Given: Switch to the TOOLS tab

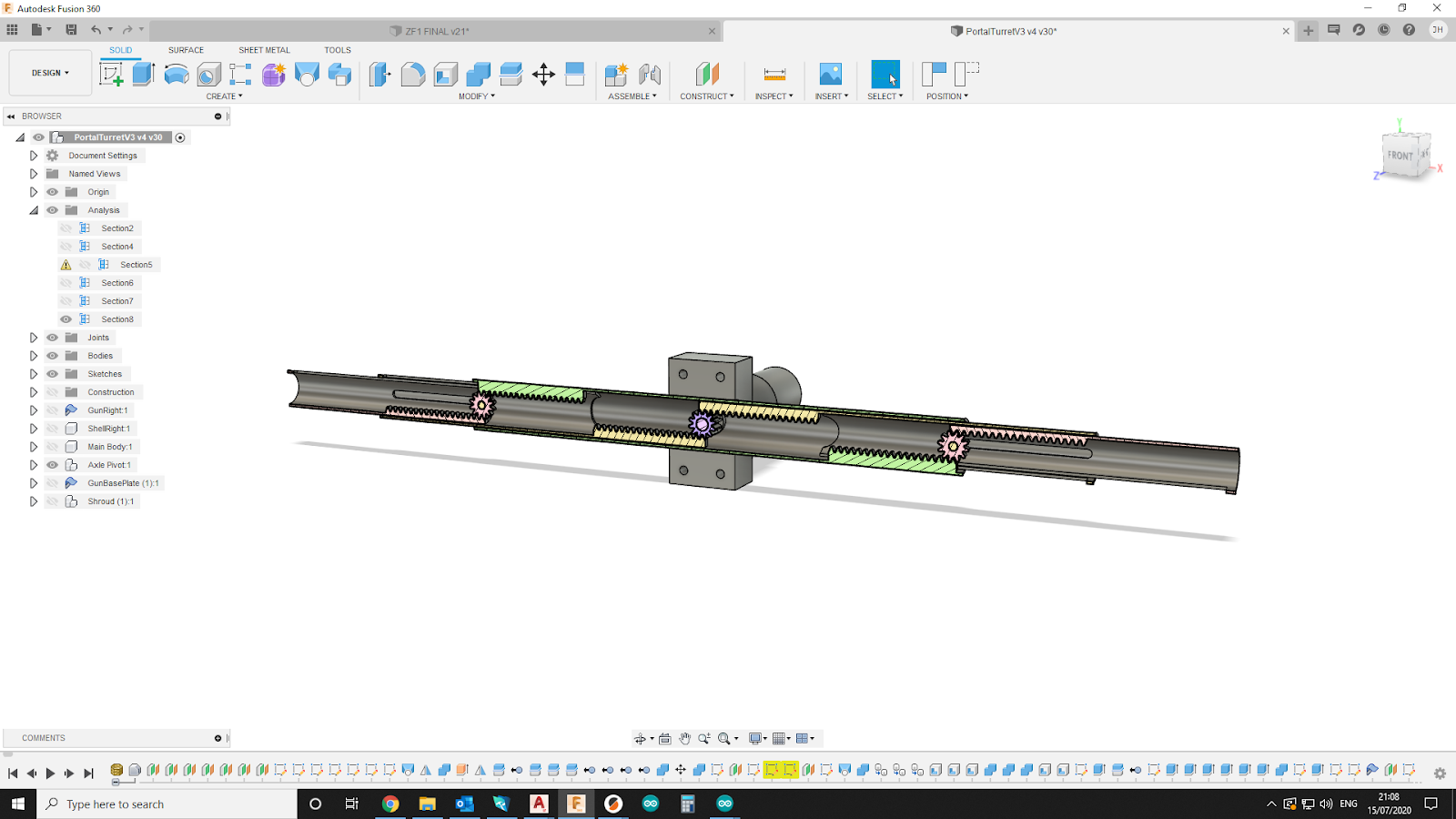Looking at the screenshot, I should 338,50.
